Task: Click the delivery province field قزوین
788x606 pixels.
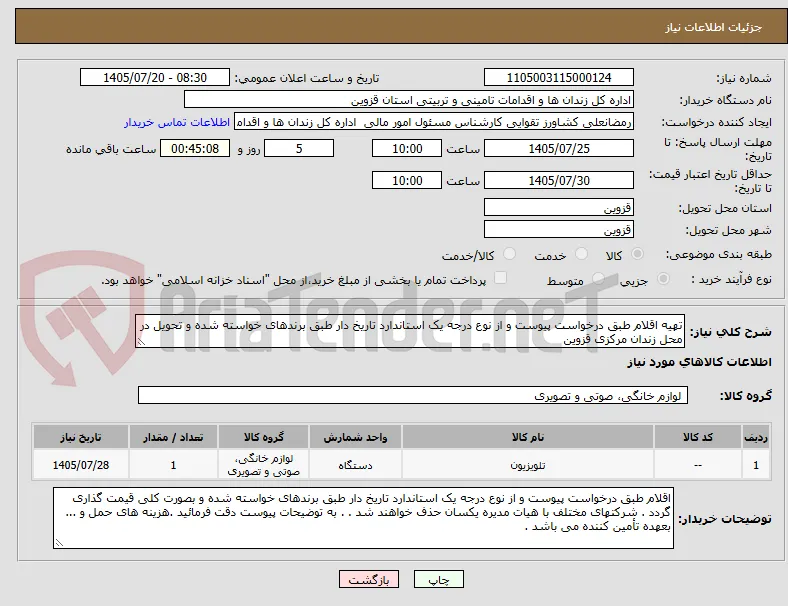Action: click(x=558, y=208)
